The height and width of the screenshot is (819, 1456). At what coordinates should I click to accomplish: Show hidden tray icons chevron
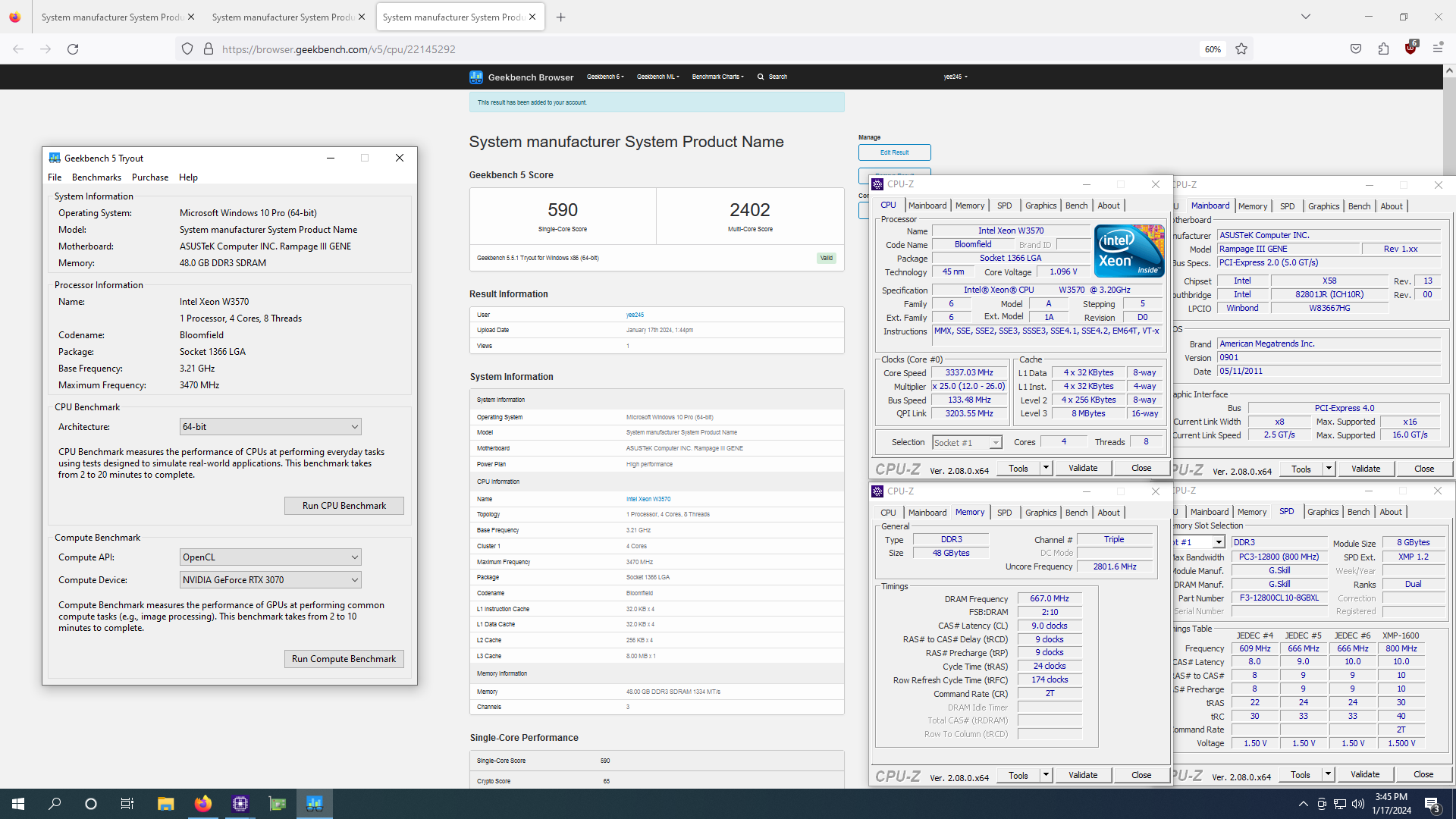(x=1303, y=804)
